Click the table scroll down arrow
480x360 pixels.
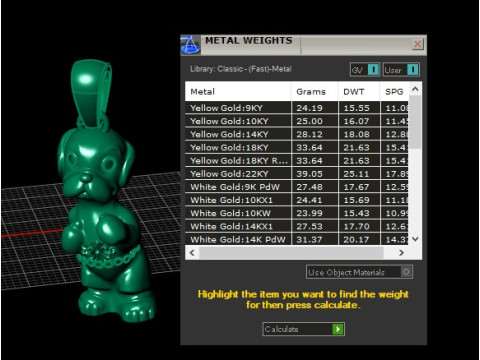coord(415,239)
